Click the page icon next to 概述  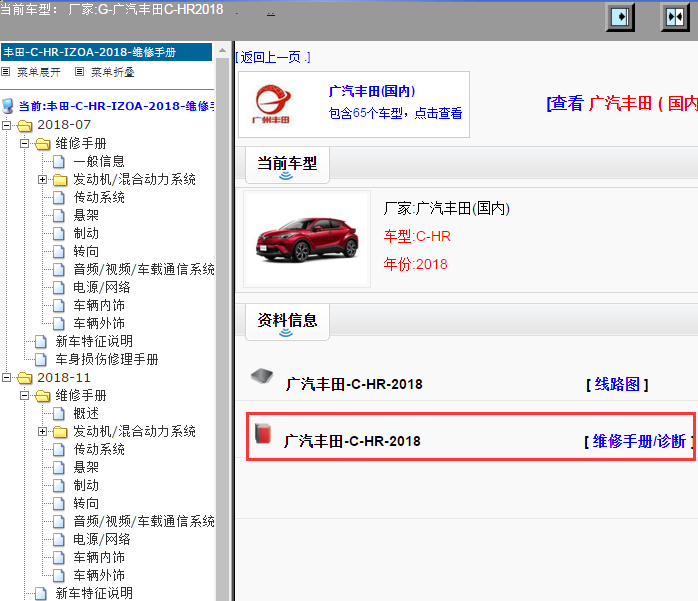pyautogui.click(x=59, y=414)
